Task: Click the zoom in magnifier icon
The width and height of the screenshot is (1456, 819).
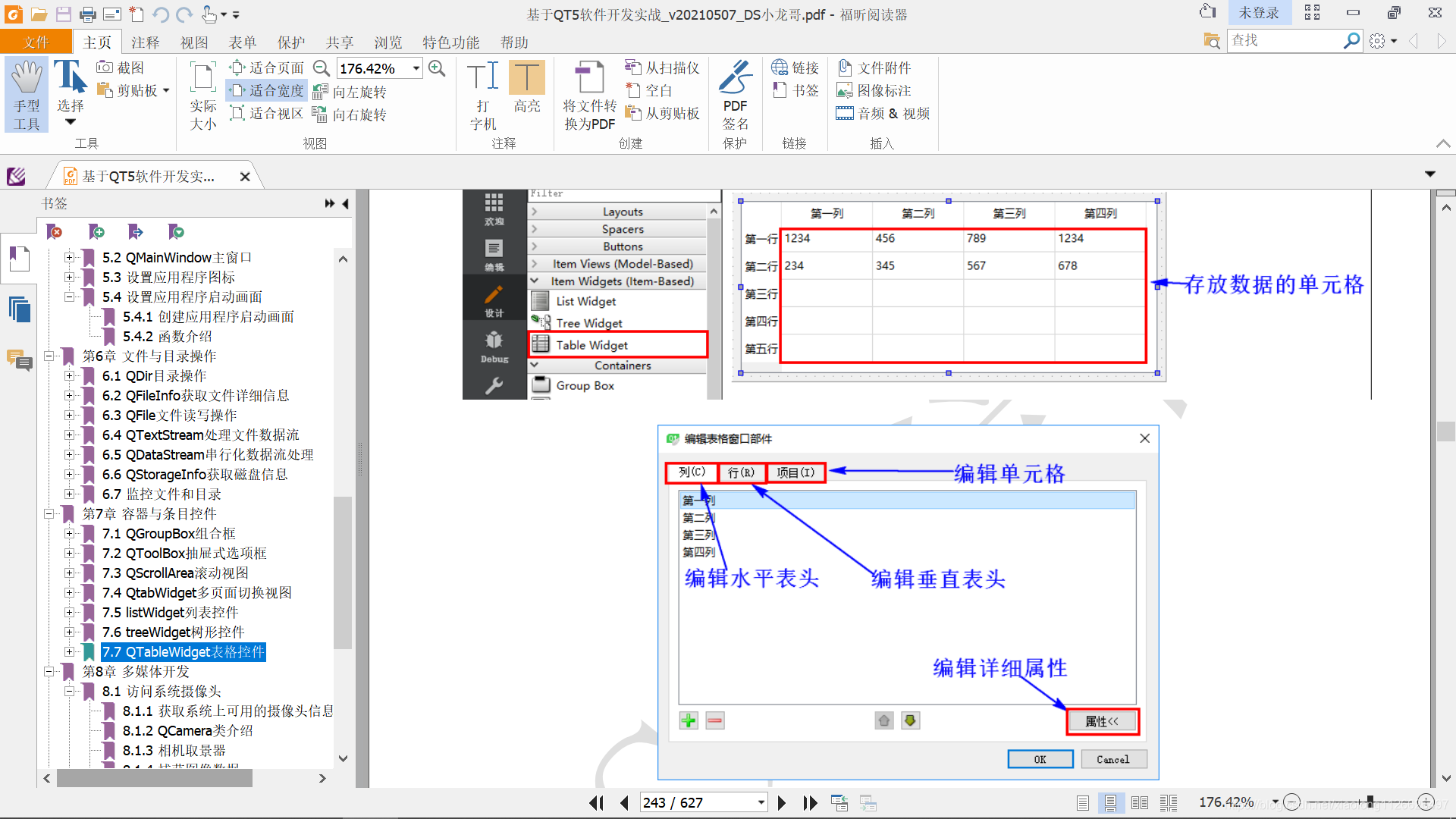Action: (x=437, y=68)
